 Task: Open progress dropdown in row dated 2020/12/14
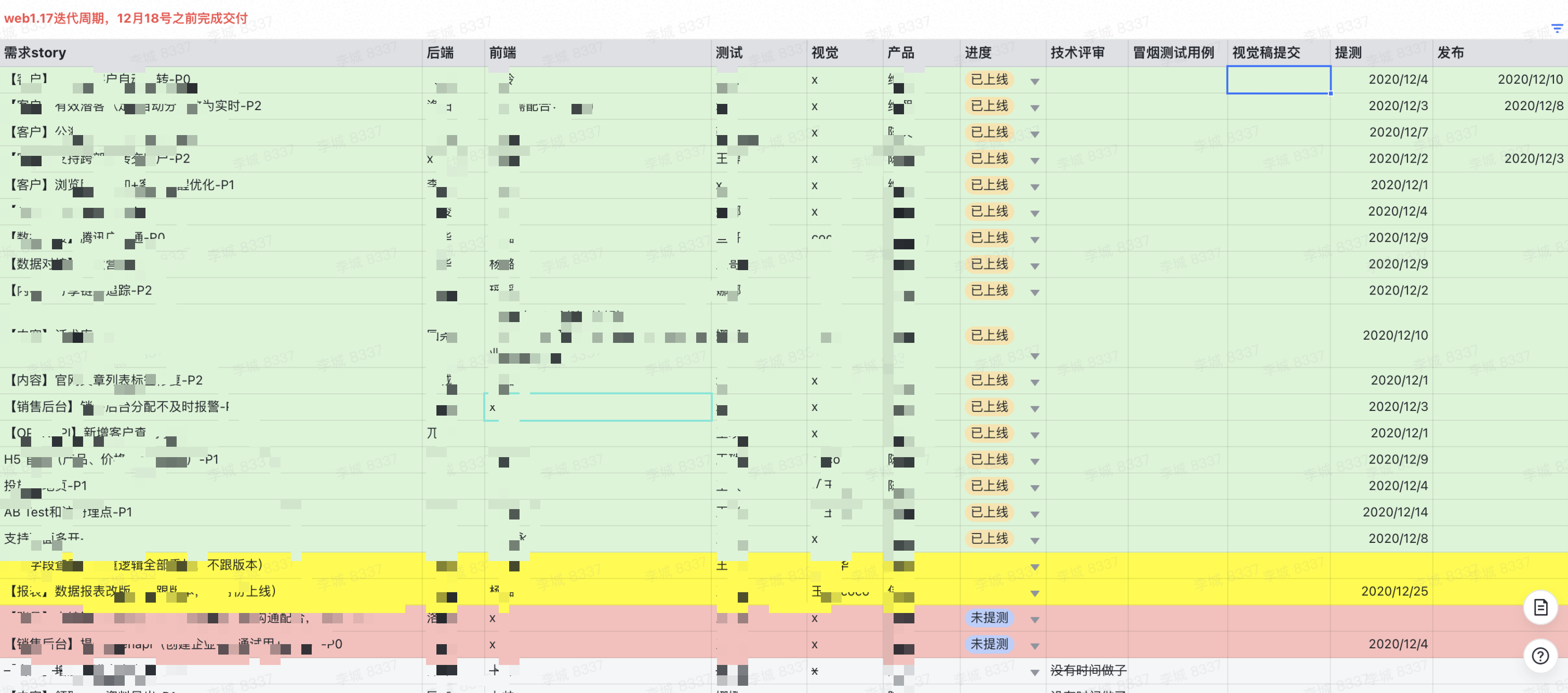1034,514
